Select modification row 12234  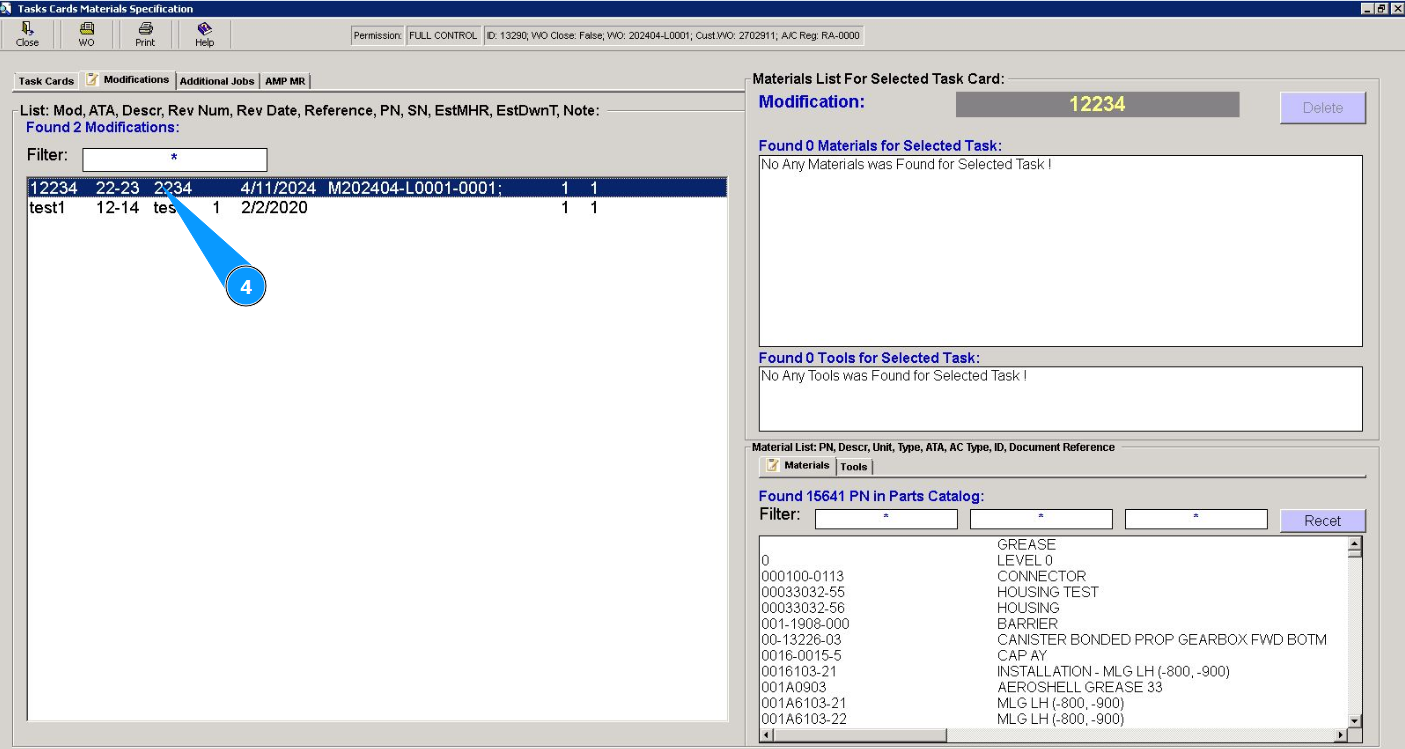click(x=377, y=188)
